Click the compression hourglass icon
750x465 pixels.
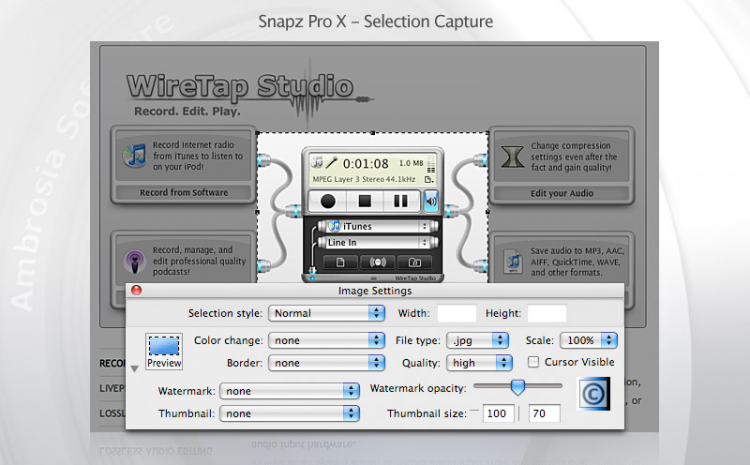point(512,156)
